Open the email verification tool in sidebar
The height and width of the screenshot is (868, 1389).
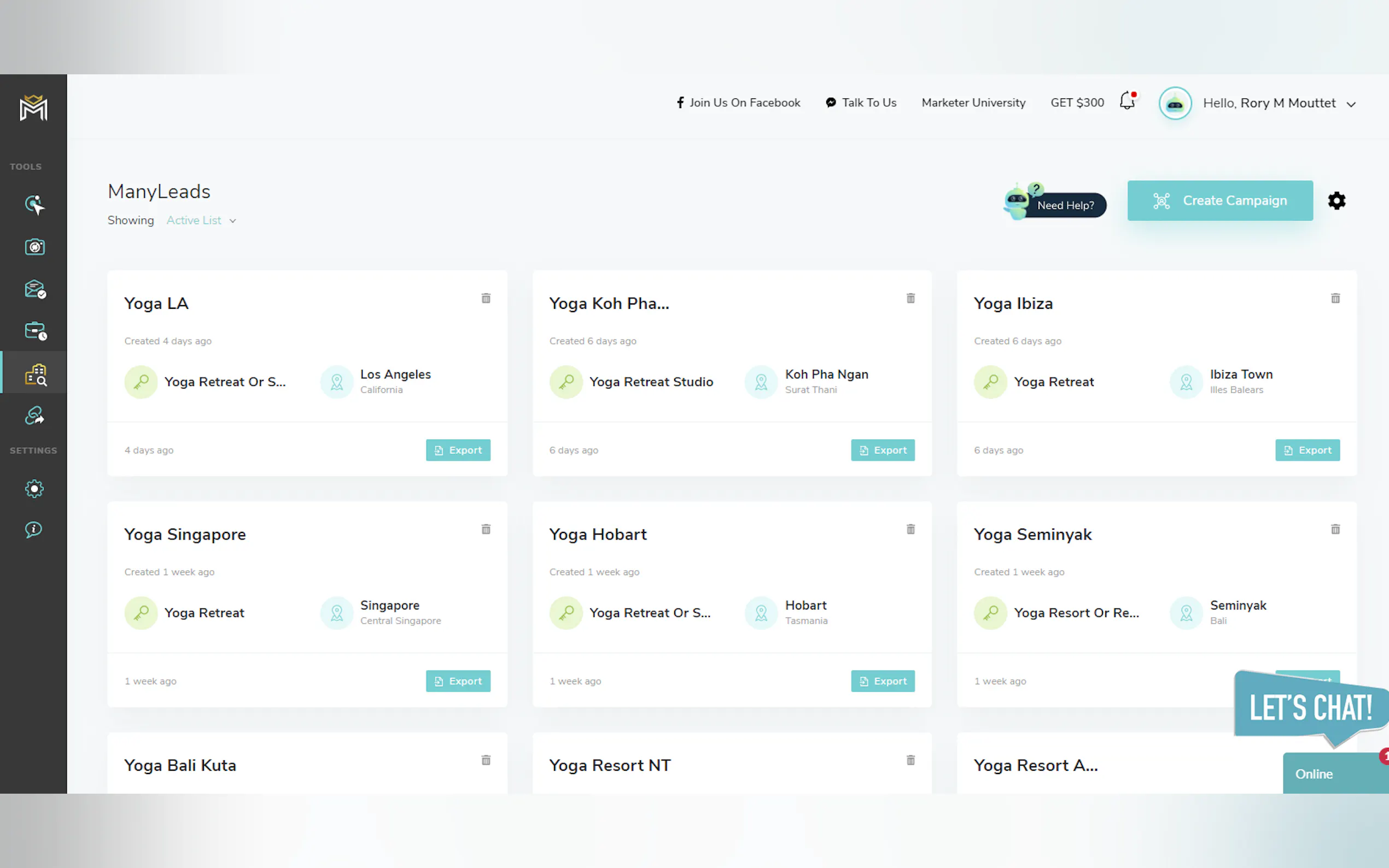[34, 289]
